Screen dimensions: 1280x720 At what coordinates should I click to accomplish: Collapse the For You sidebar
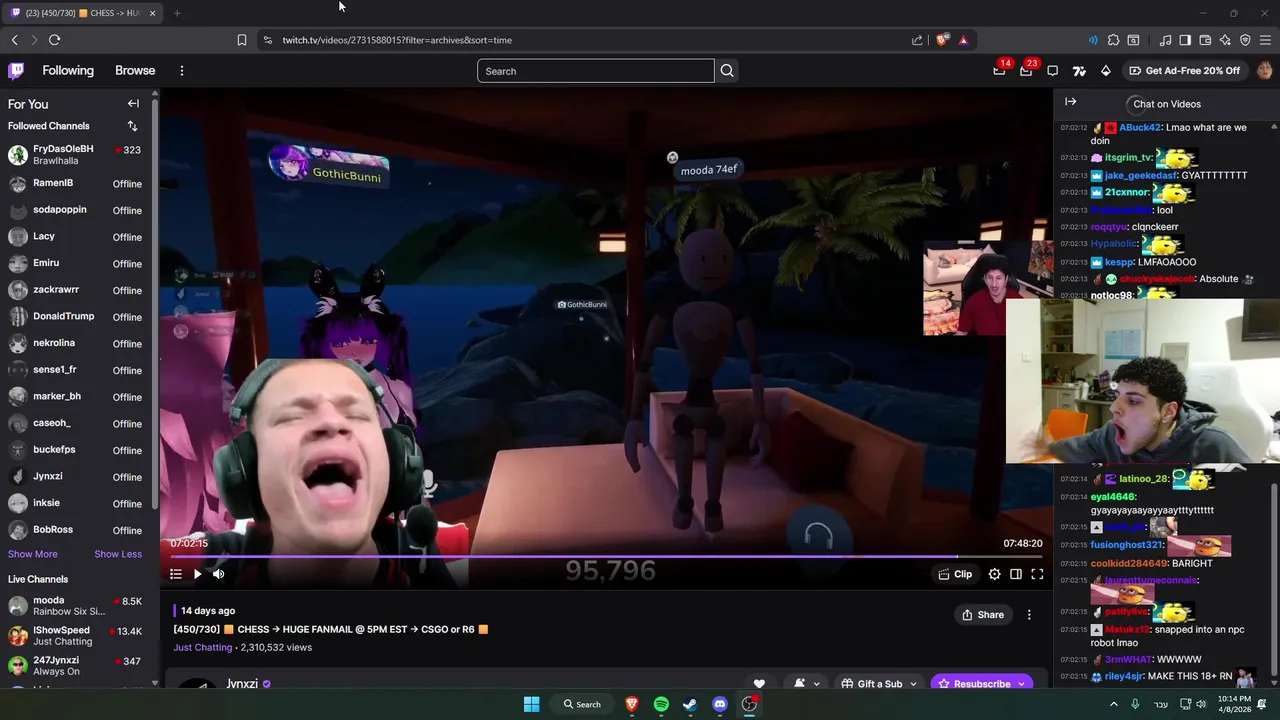(x=133, y=104)
